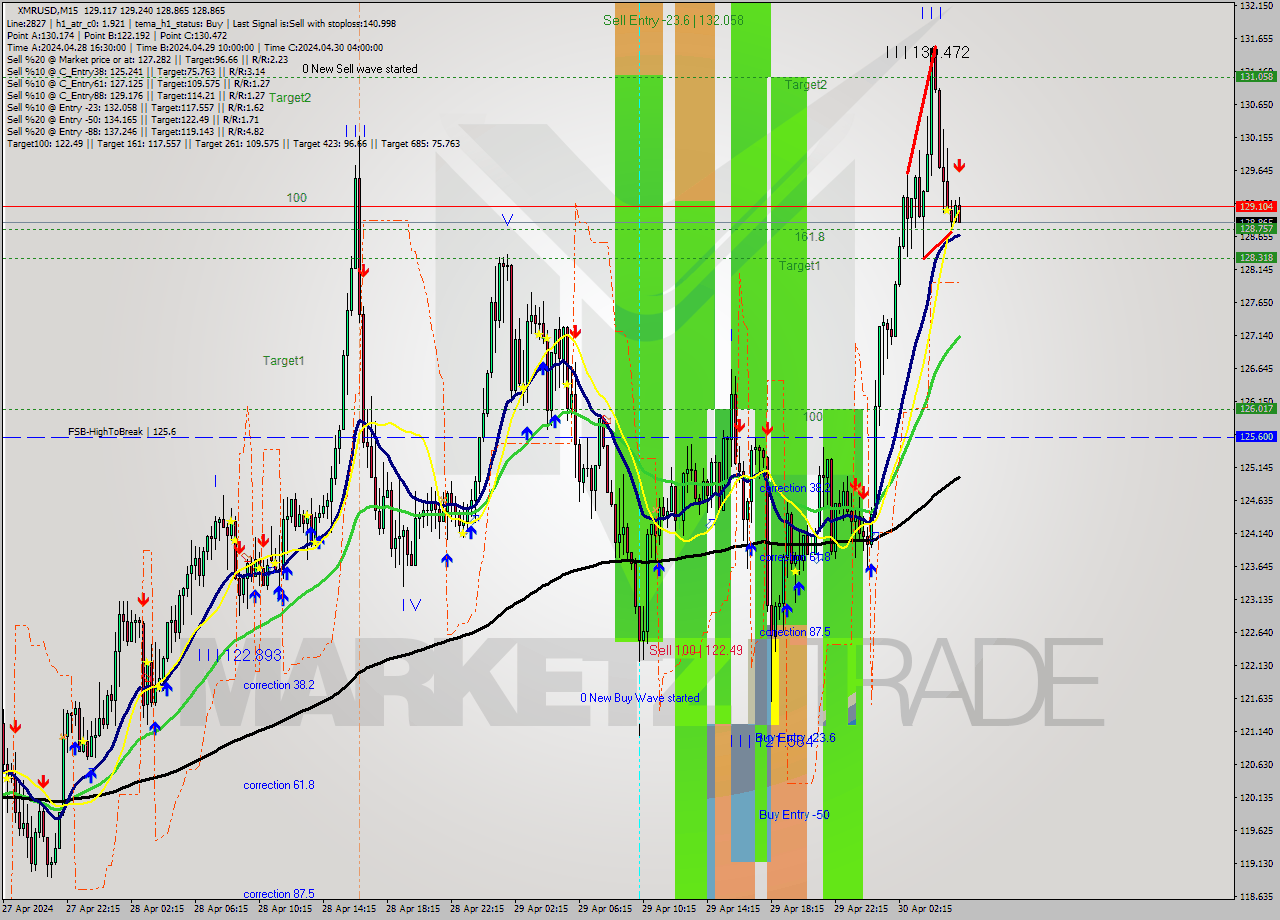Click the 'I I I 130.472' peak label
Image resolution: width=1280 pixels, height=920 pixels.
click(x=927, y=52)
